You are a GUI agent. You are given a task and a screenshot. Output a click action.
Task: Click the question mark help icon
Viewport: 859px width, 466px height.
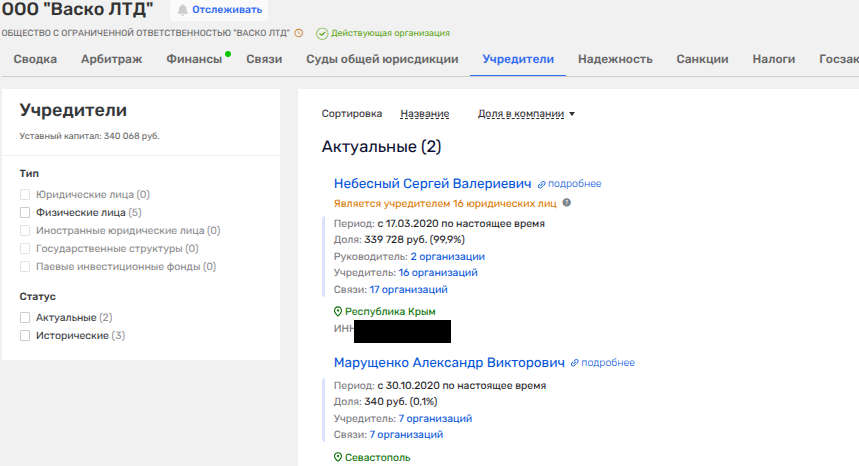coord(567,203)
